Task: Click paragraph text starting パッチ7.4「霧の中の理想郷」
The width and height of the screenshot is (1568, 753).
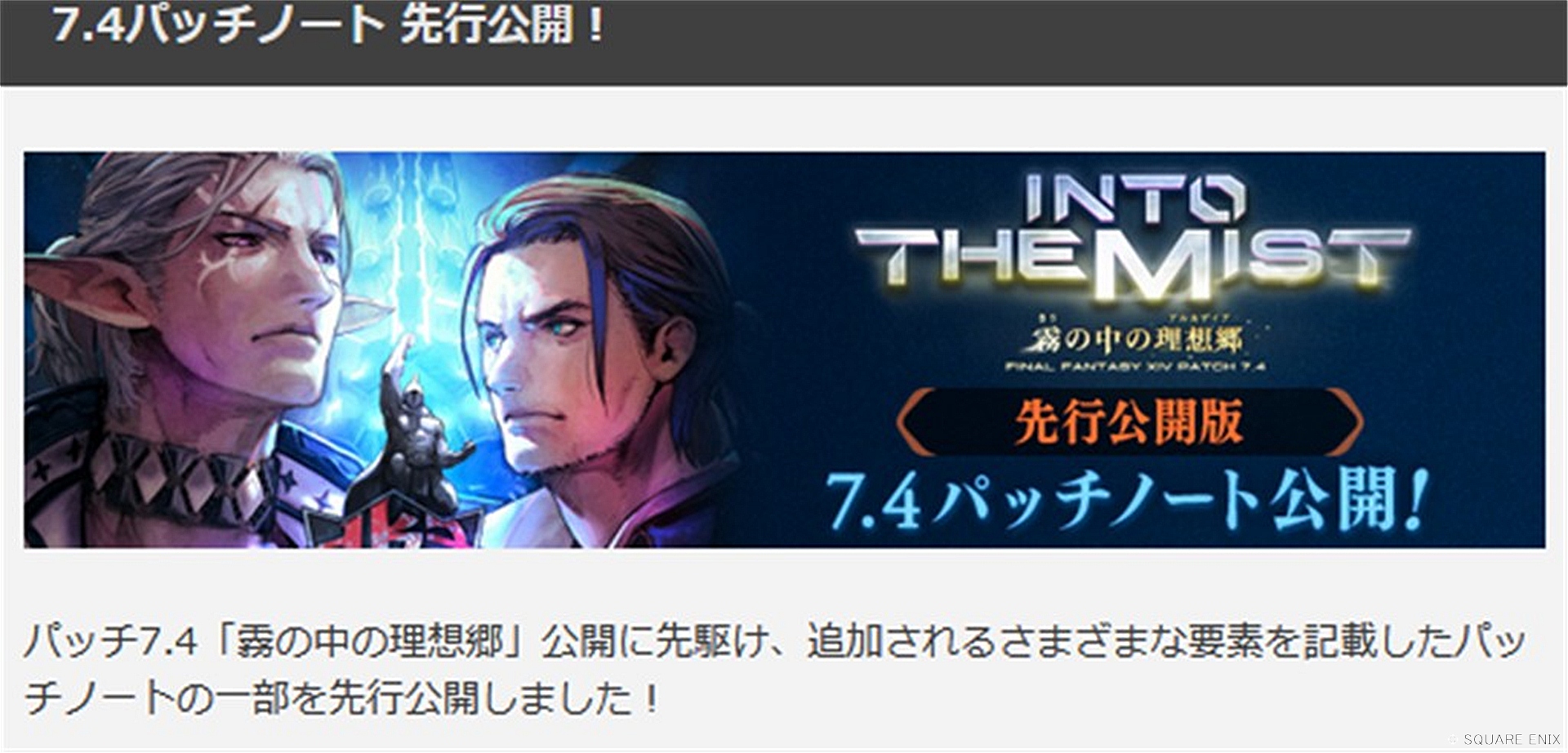Action: click(x=774, y=640)
